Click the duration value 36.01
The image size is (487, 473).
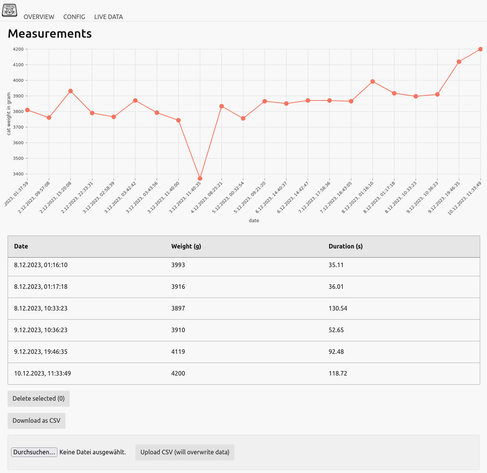(336, 287)
